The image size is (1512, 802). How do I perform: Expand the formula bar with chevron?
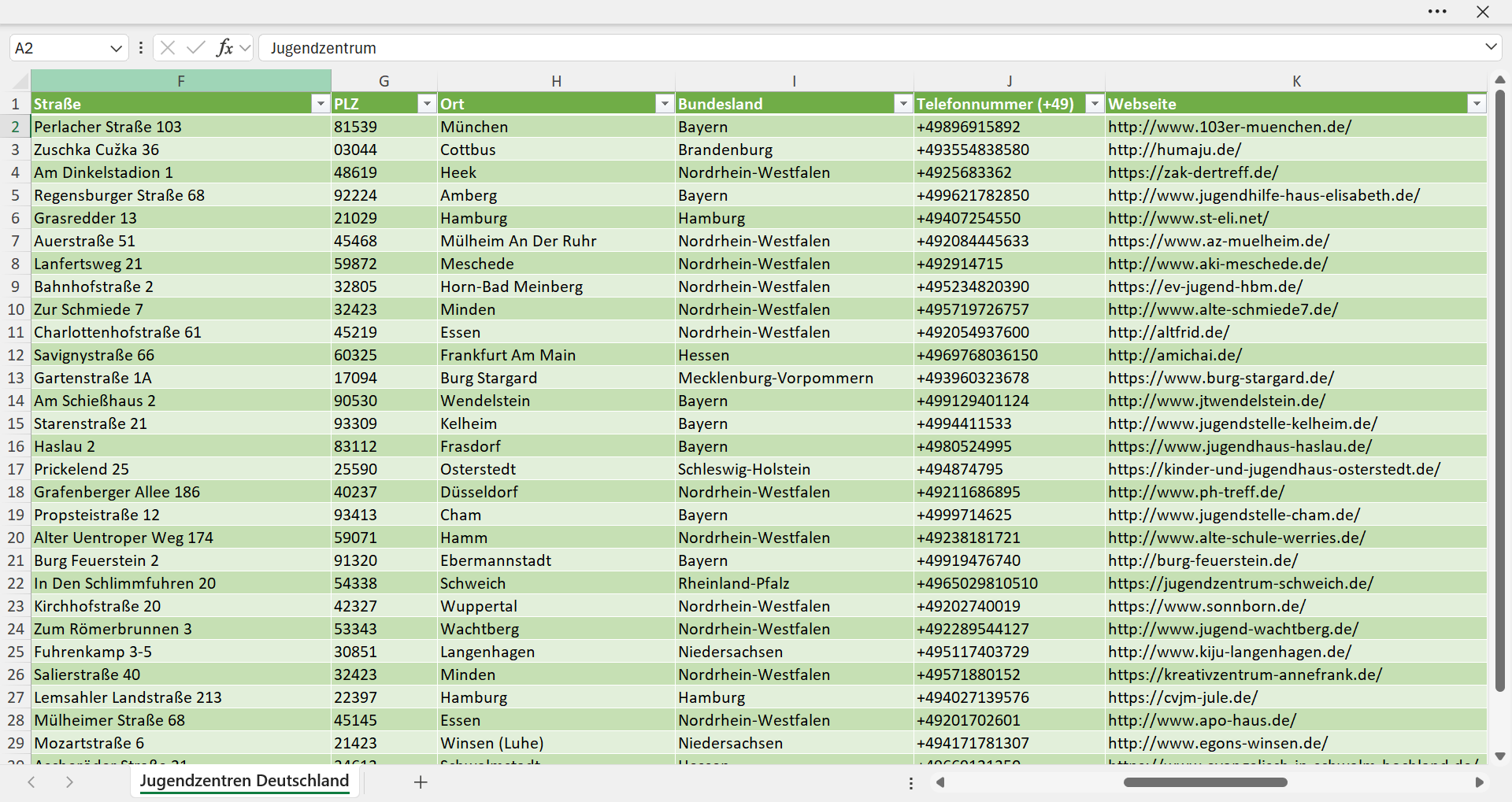(1491, 47)
